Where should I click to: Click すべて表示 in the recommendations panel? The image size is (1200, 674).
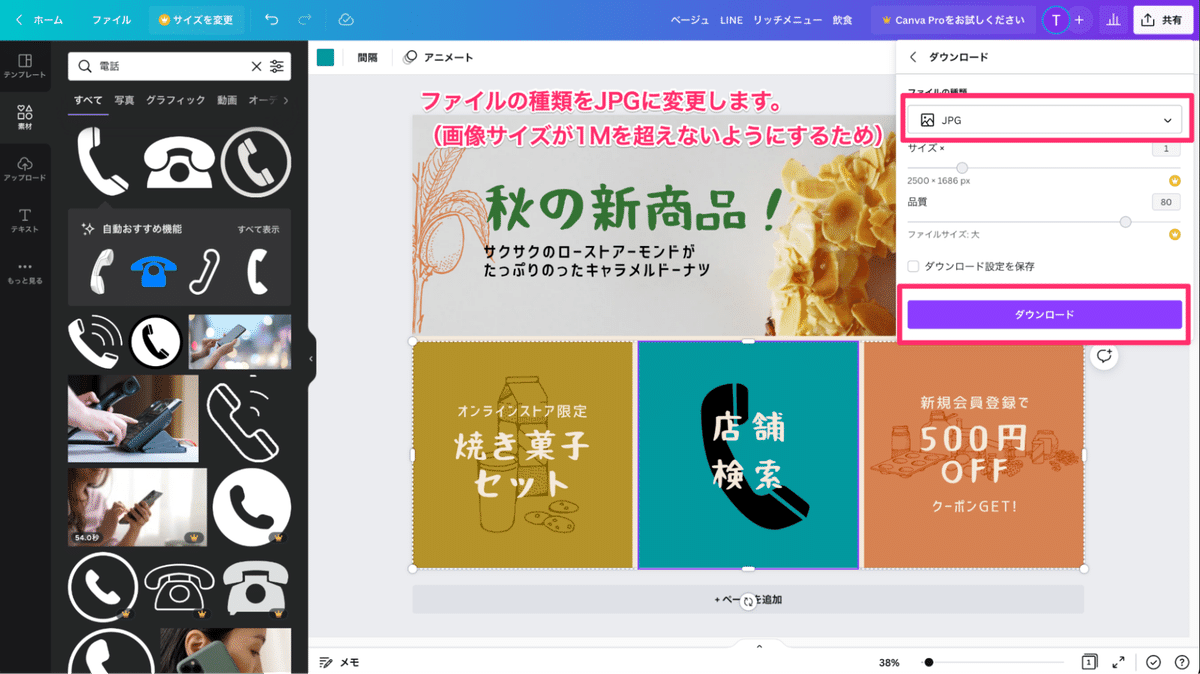pos(258,229)
